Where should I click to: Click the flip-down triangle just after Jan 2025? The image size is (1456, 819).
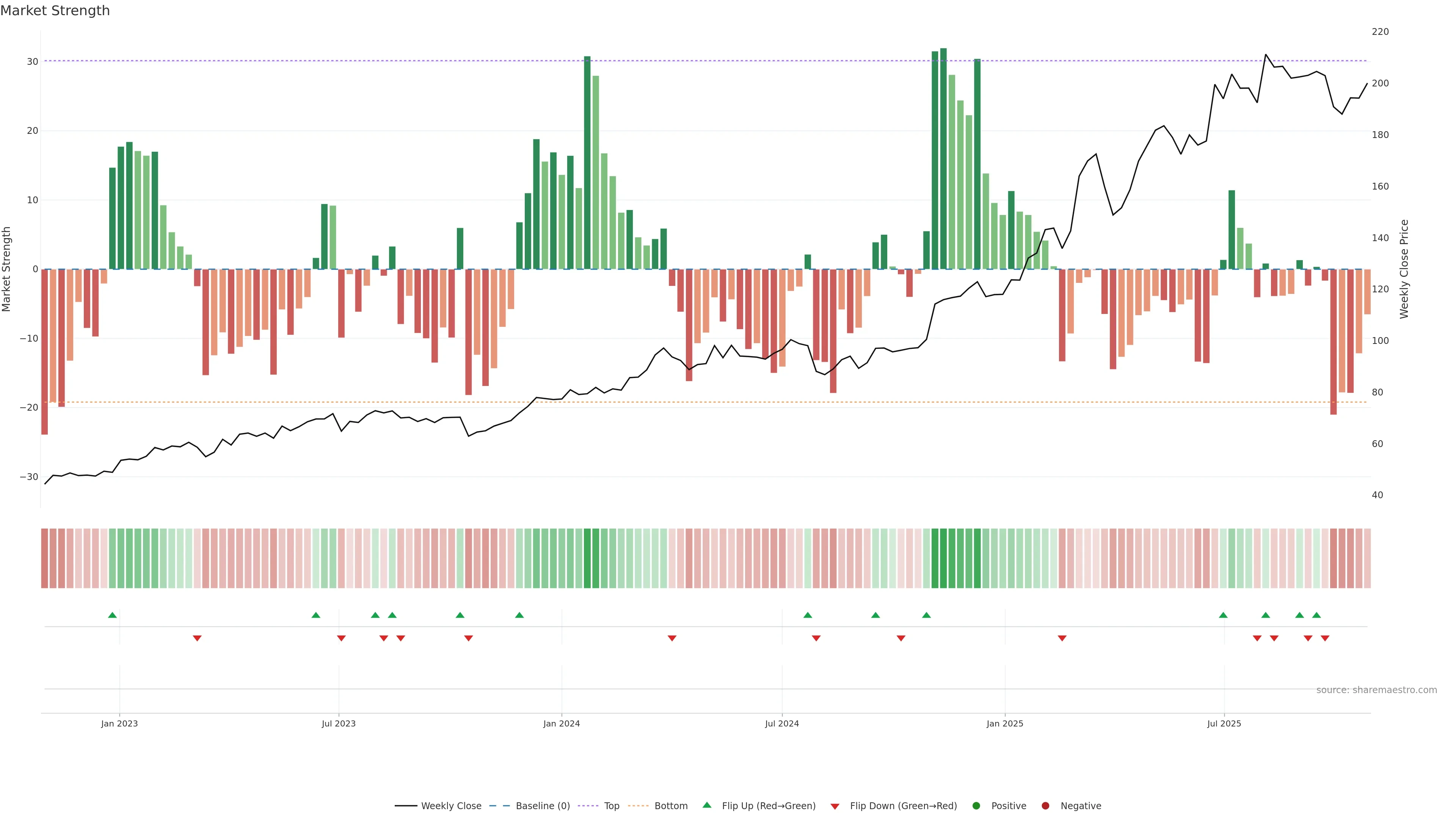click(1062, 638)
